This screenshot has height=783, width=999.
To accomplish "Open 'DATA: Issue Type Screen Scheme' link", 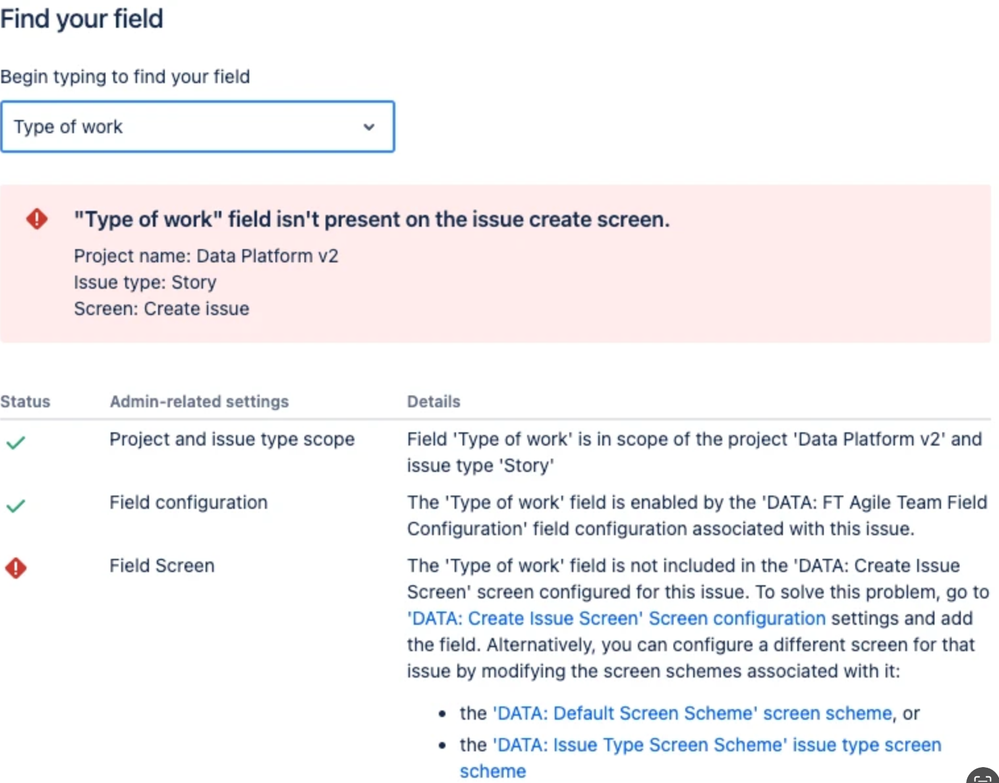I will tap(700, 758).
